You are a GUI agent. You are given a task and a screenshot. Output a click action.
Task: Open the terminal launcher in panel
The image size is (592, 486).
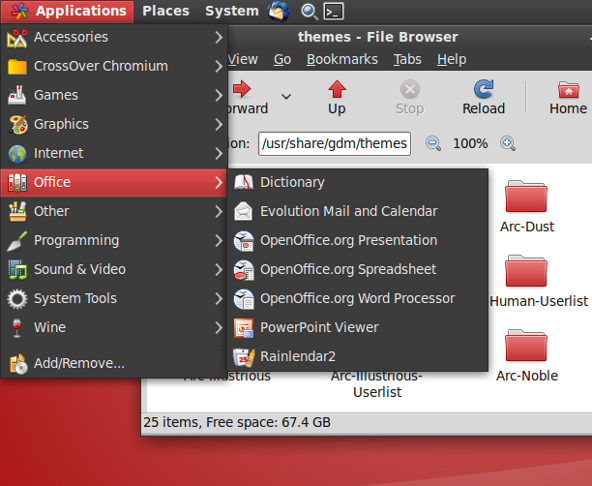click(x=334, y=11)
